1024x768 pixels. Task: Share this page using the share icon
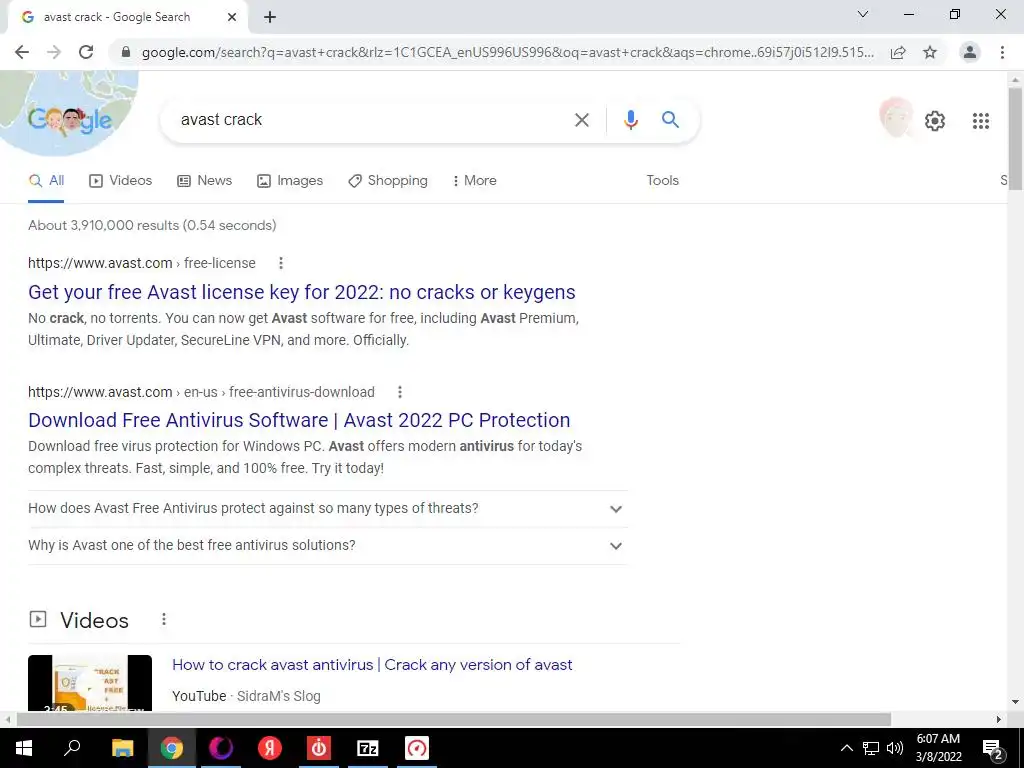click(898, 52)
